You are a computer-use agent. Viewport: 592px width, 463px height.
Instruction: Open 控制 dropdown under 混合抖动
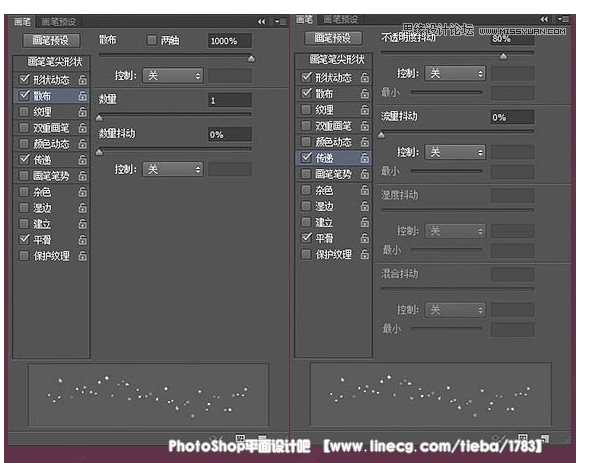point(455,310)
